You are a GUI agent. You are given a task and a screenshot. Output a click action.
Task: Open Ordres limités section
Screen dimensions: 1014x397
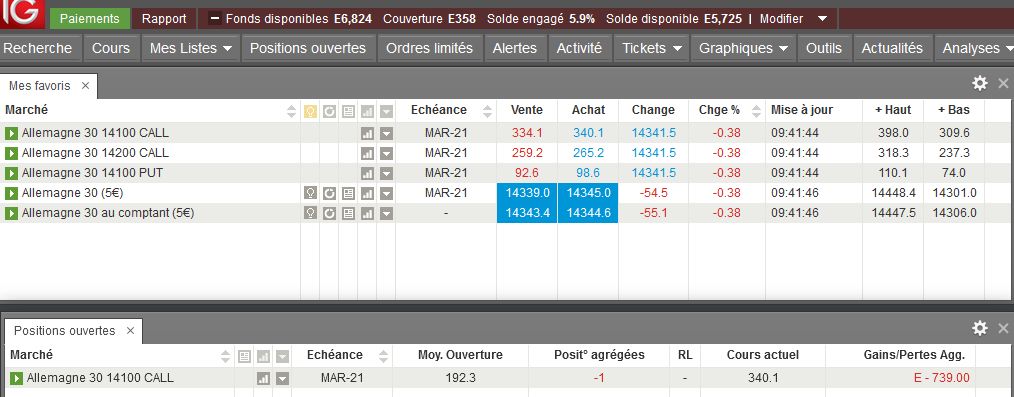tap(429, 48)
